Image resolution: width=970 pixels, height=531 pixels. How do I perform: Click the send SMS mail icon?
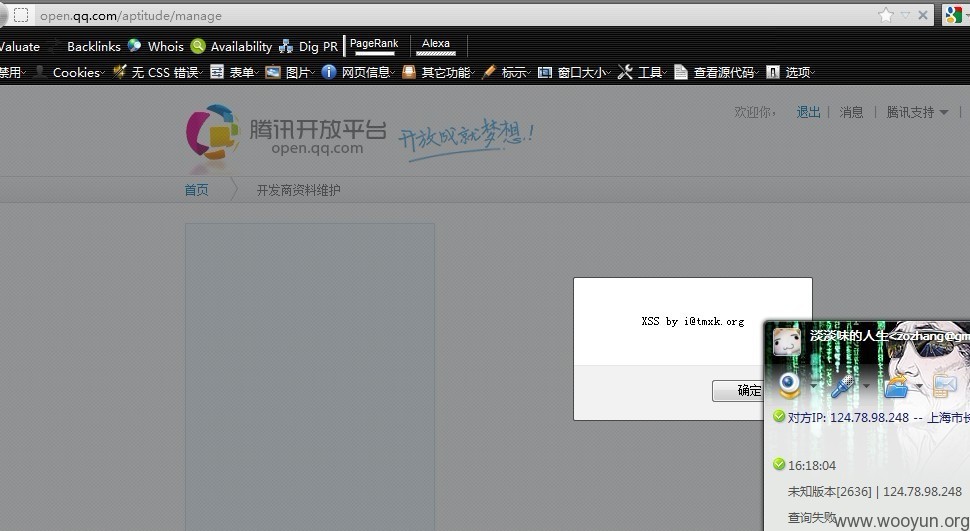click(x=945, y=386)
